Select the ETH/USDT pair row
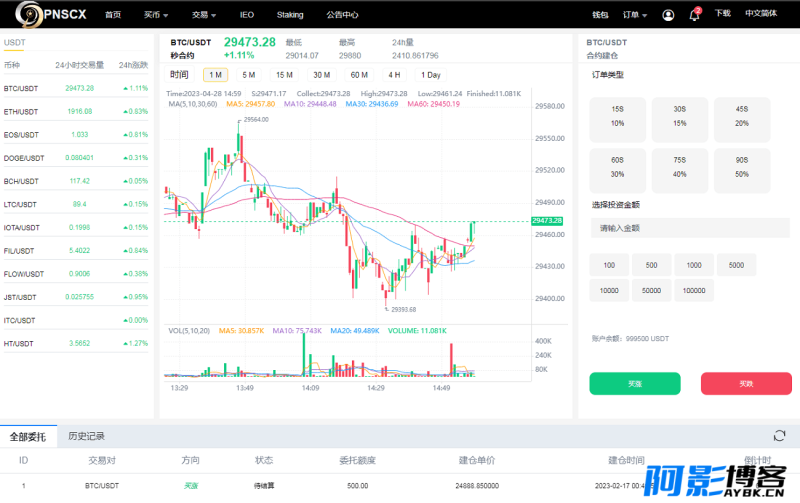 (x=76, y=111)
